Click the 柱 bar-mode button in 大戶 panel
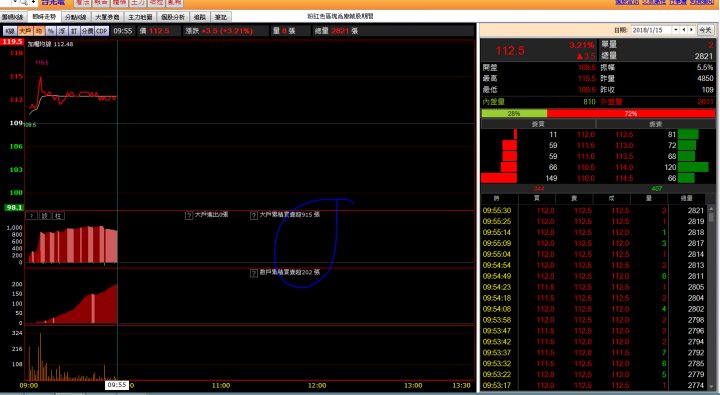The image size is (720, 395). coord(58,216)
